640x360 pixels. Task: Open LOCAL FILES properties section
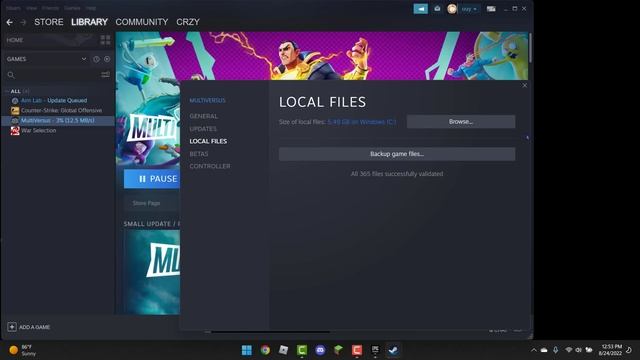[x=208, y=141]
